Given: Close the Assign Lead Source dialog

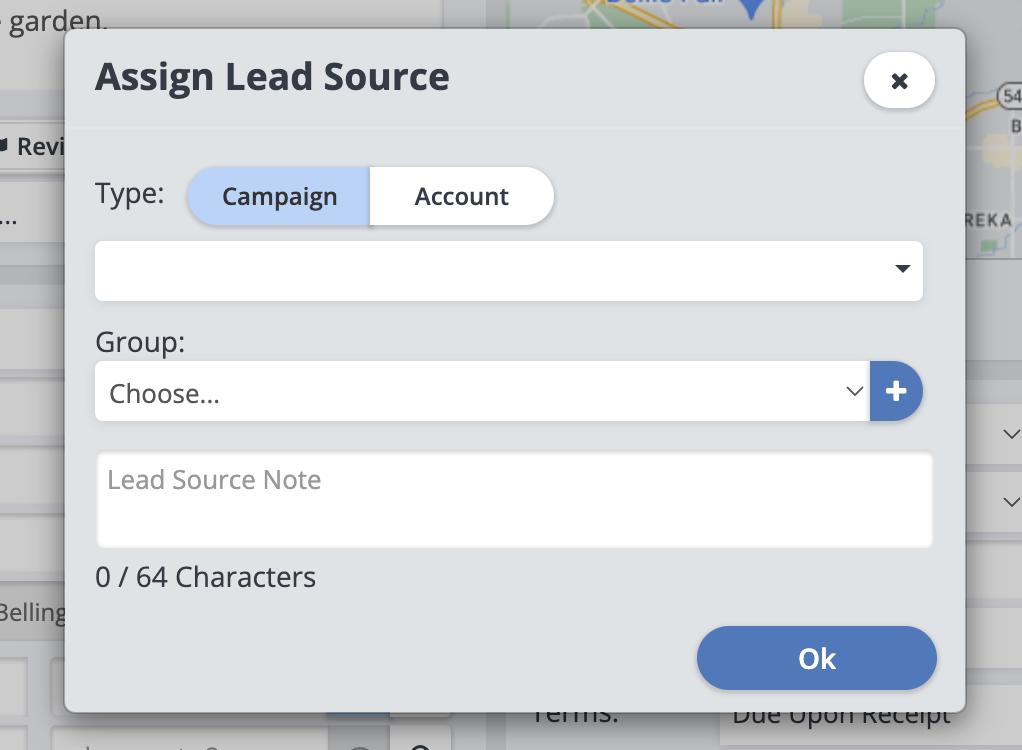Looking at the screenshot, I should (x=899, y=81).
